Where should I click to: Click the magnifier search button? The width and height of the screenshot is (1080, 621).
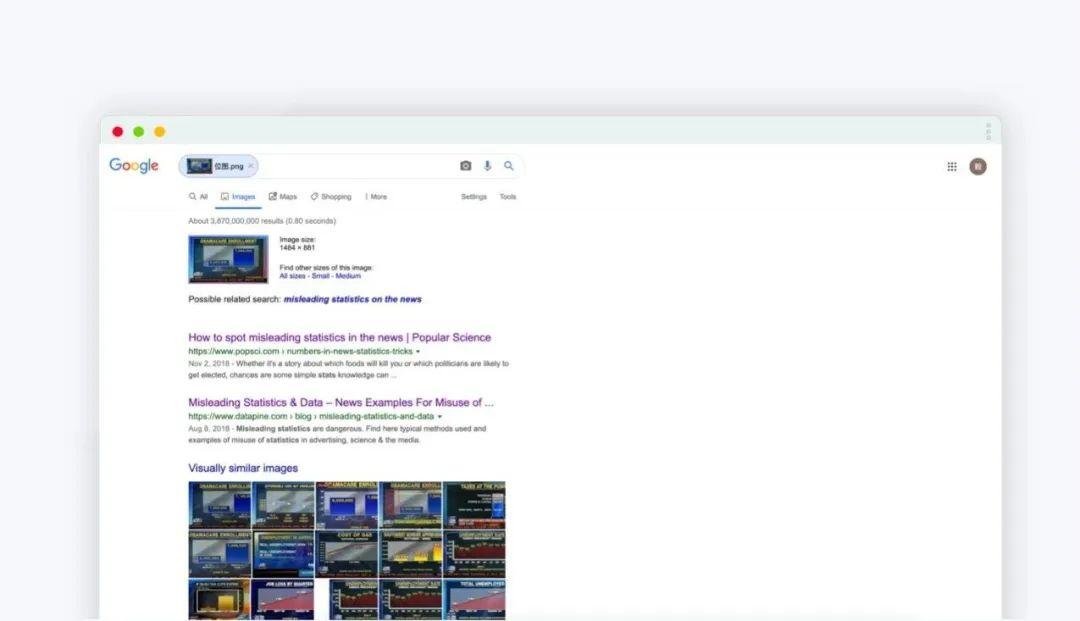(x=508, y=166)
